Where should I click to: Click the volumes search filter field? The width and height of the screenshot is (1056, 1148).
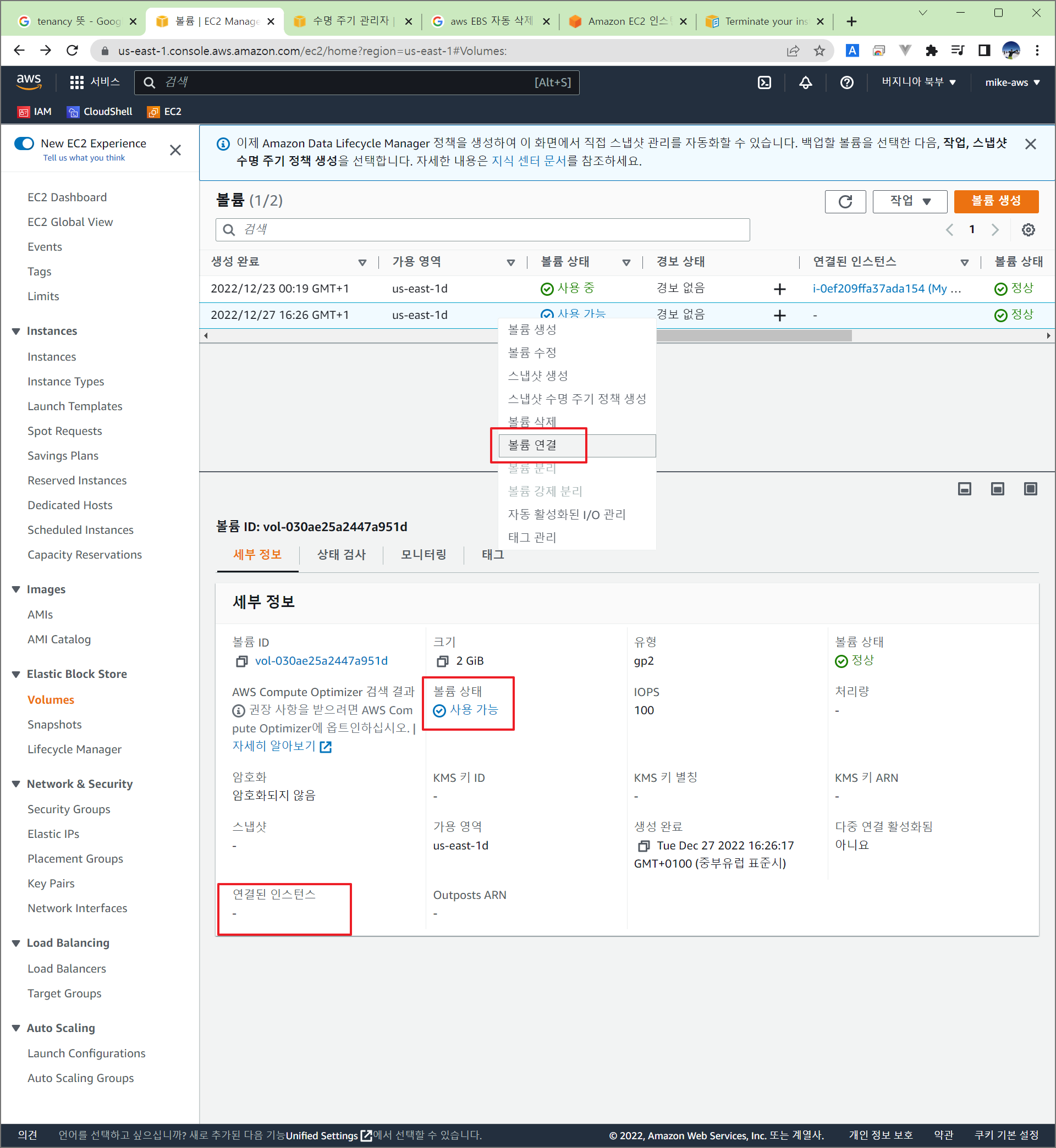[482, 230]
